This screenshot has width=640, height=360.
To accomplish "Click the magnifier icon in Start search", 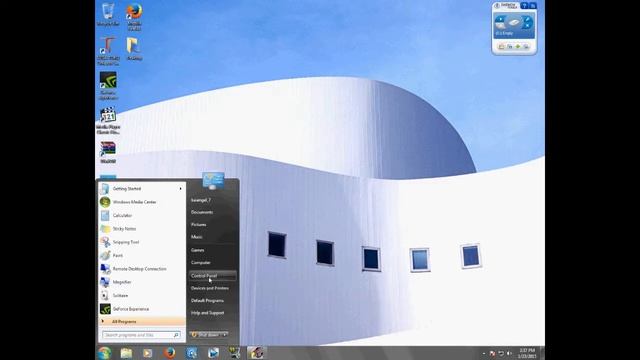I will tap(176, 335).
